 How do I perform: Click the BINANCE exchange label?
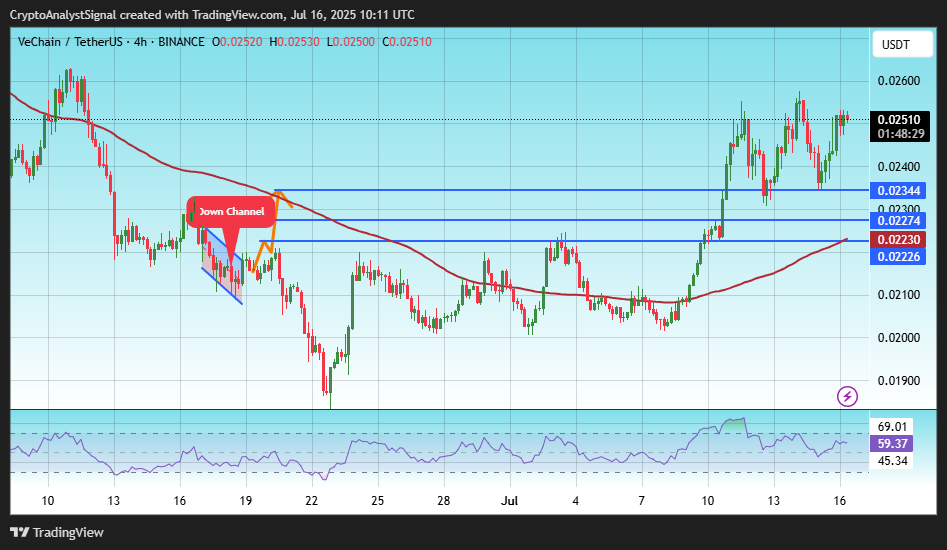point(181,42)
